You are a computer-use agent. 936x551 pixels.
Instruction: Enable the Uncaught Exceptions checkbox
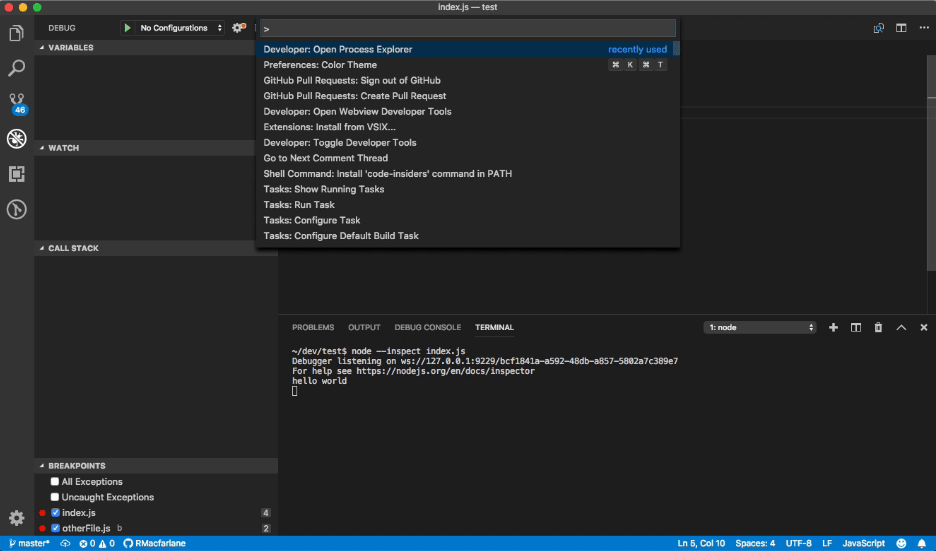click(x=55, y=497)
